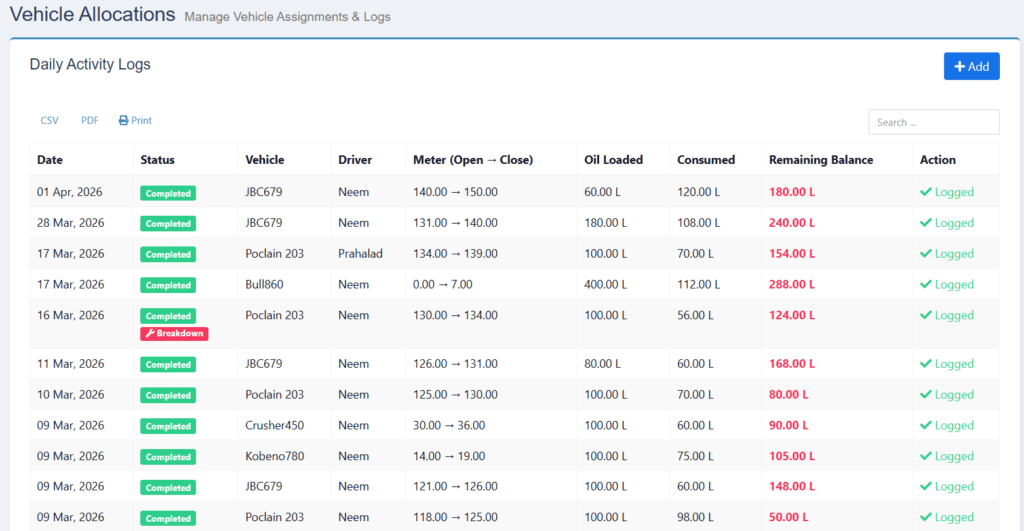
Task: Click Logged checkmark for 28 Mar, 2026
Action: [x=947, y=223]
